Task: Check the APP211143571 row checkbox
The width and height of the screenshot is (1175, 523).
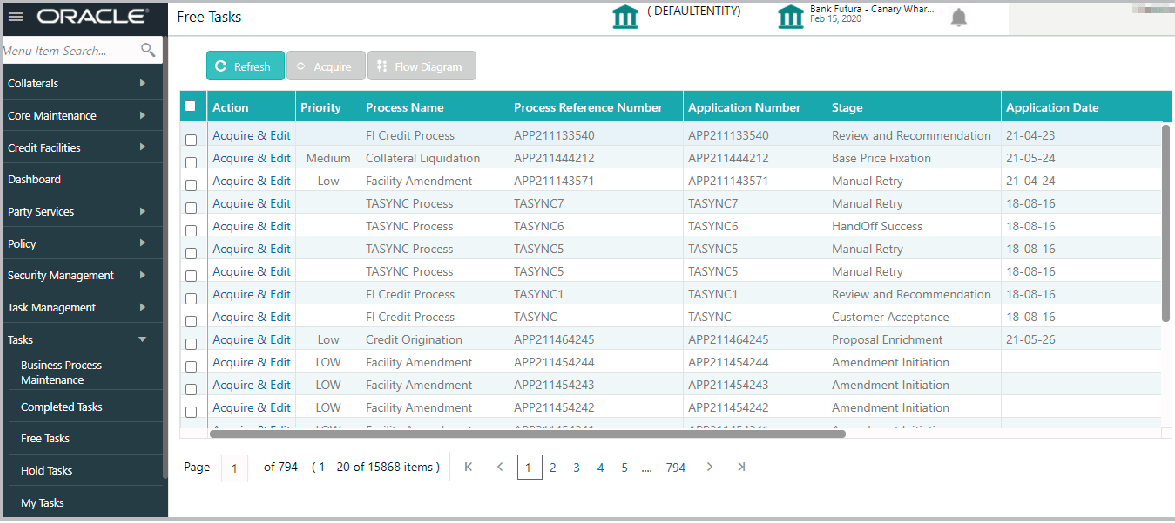Action: click(x=191, y=185)
